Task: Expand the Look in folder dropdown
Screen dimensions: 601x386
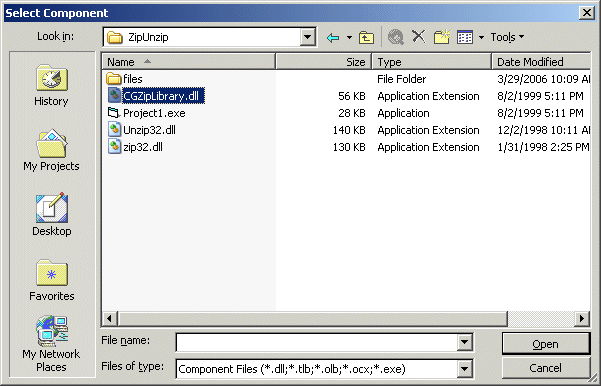Action: pyautogui.click(x=307, y=37)
